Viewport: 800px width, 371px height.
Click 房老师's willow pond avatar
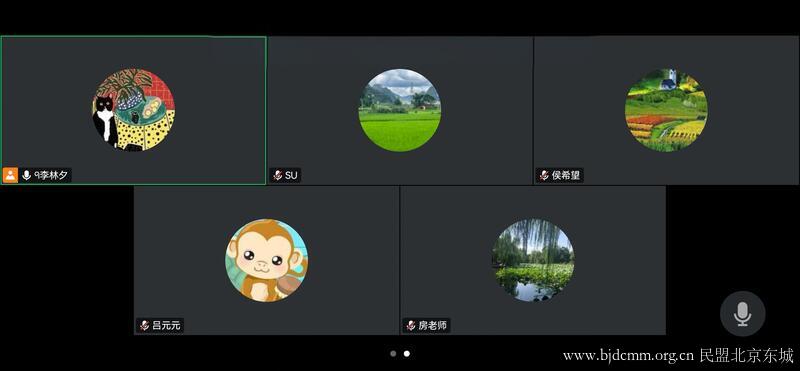533,260
